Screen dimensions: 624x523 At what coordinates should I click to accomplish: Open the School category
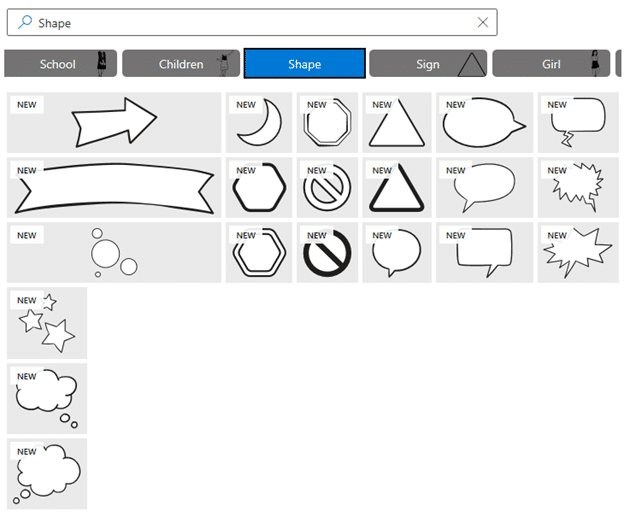(x=60, y=64)
